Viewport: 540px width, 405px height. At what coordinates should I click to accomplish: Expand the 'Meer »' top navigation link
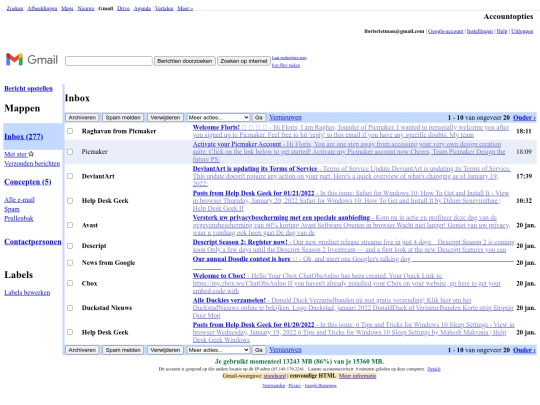(185, 8)
